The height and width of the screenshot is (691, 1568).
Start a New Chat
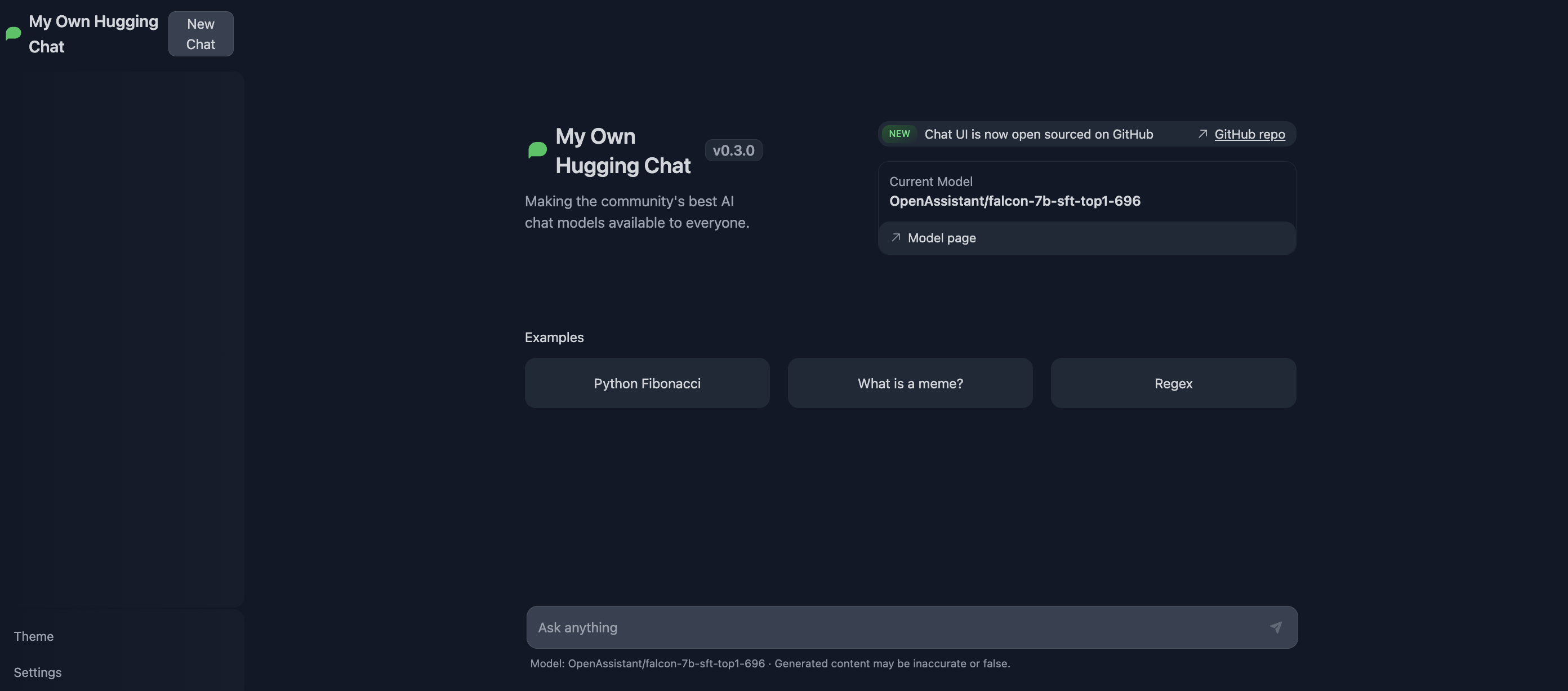click(x=201, y=33)
